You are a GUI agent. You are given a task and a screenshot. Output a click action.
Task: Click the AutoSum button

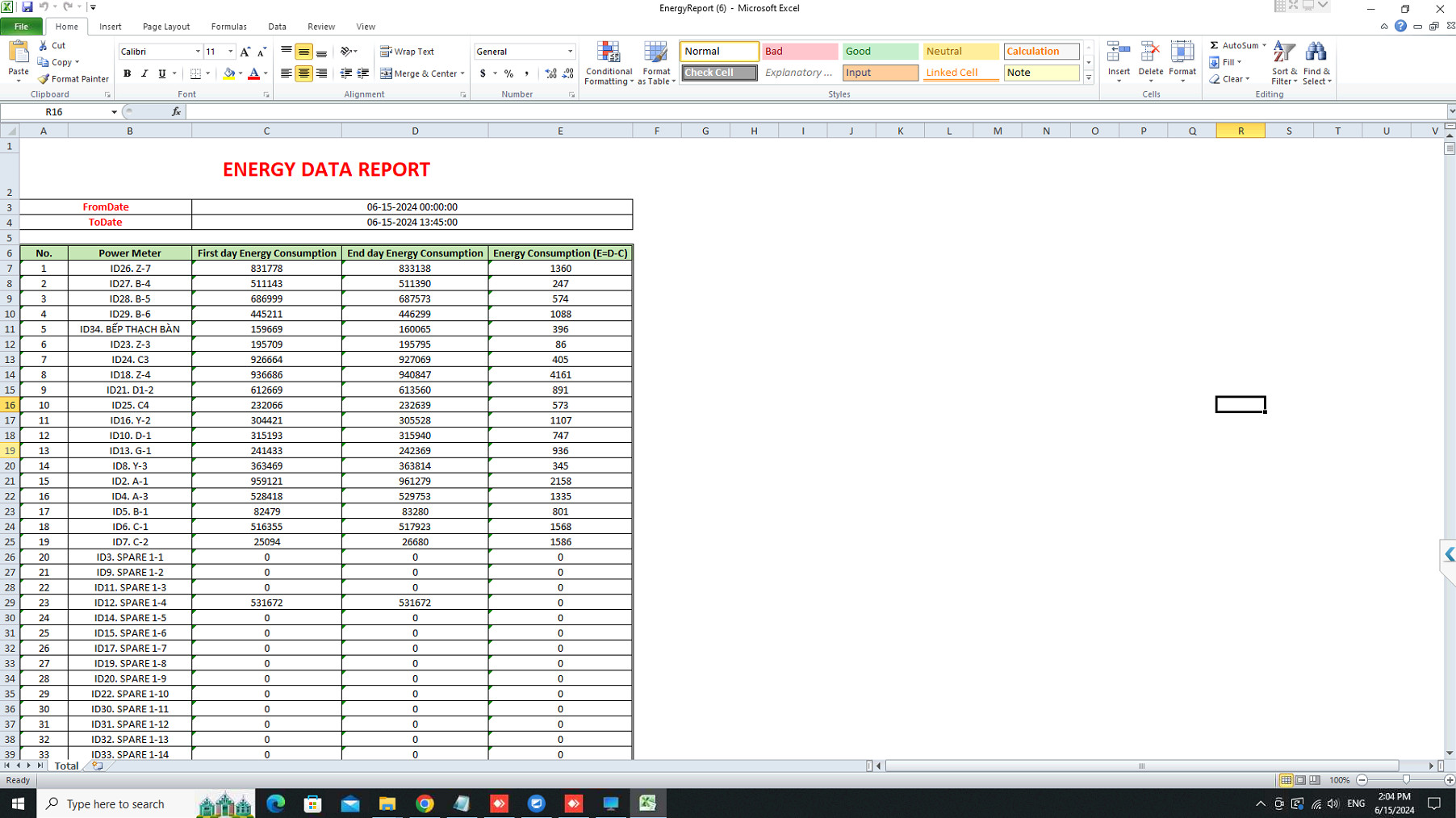tap(1233, 45)
